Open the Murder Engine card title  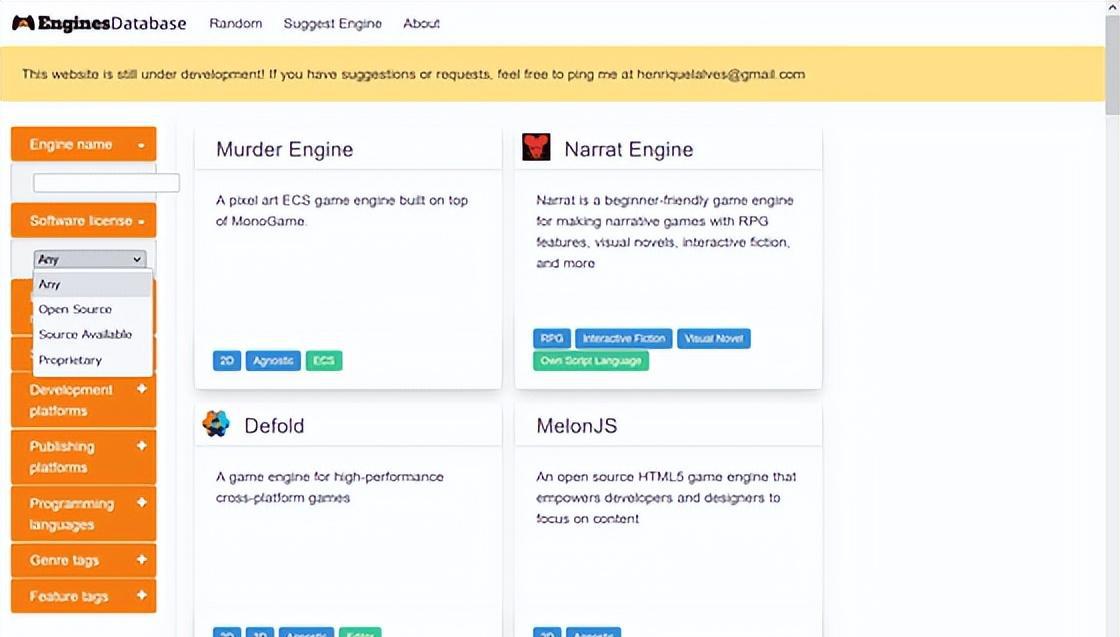[284, 149]
